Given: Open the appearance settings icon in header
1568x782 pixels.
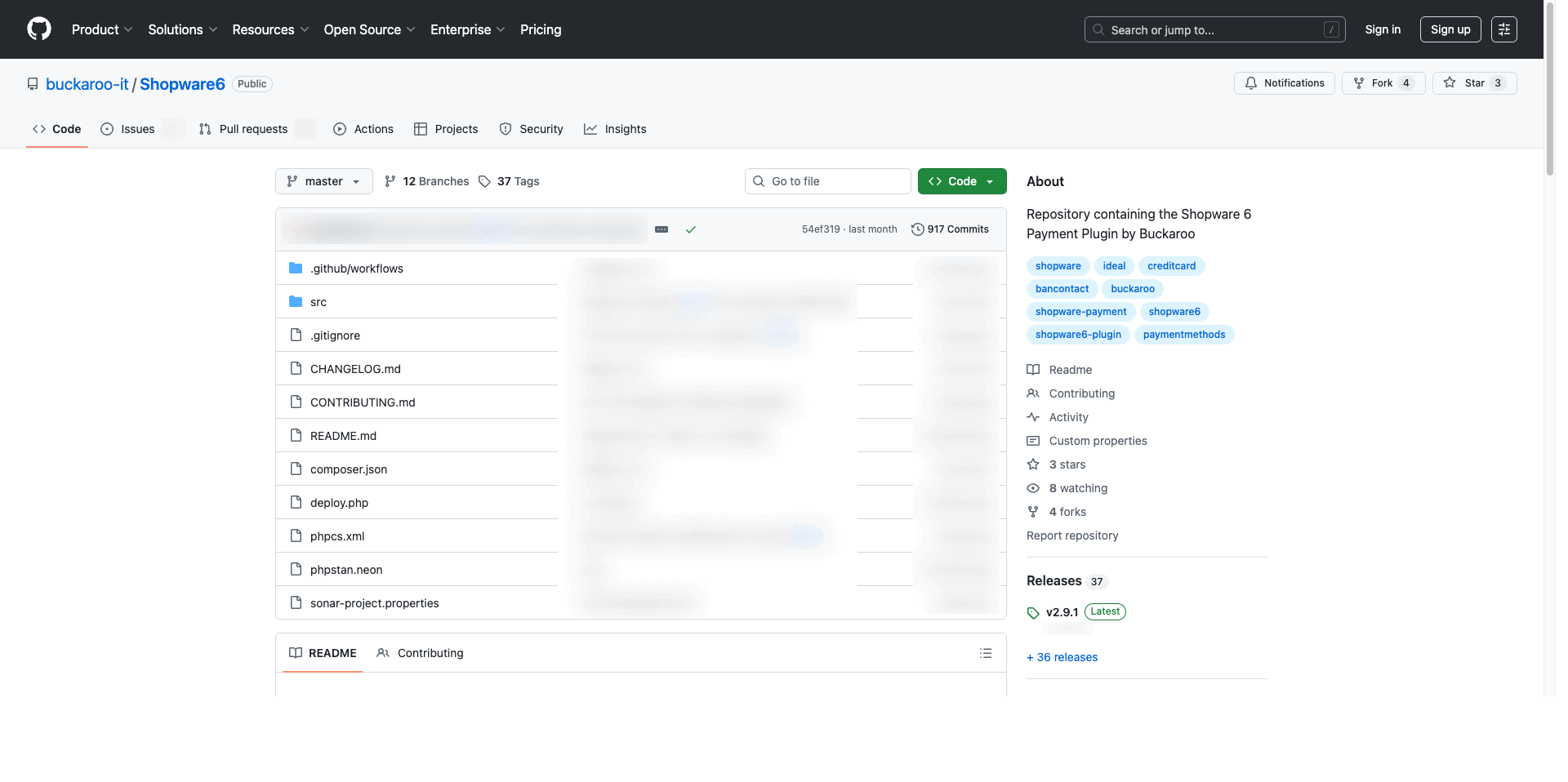Looking at the screenshot, I should [x=1503, y=29].
